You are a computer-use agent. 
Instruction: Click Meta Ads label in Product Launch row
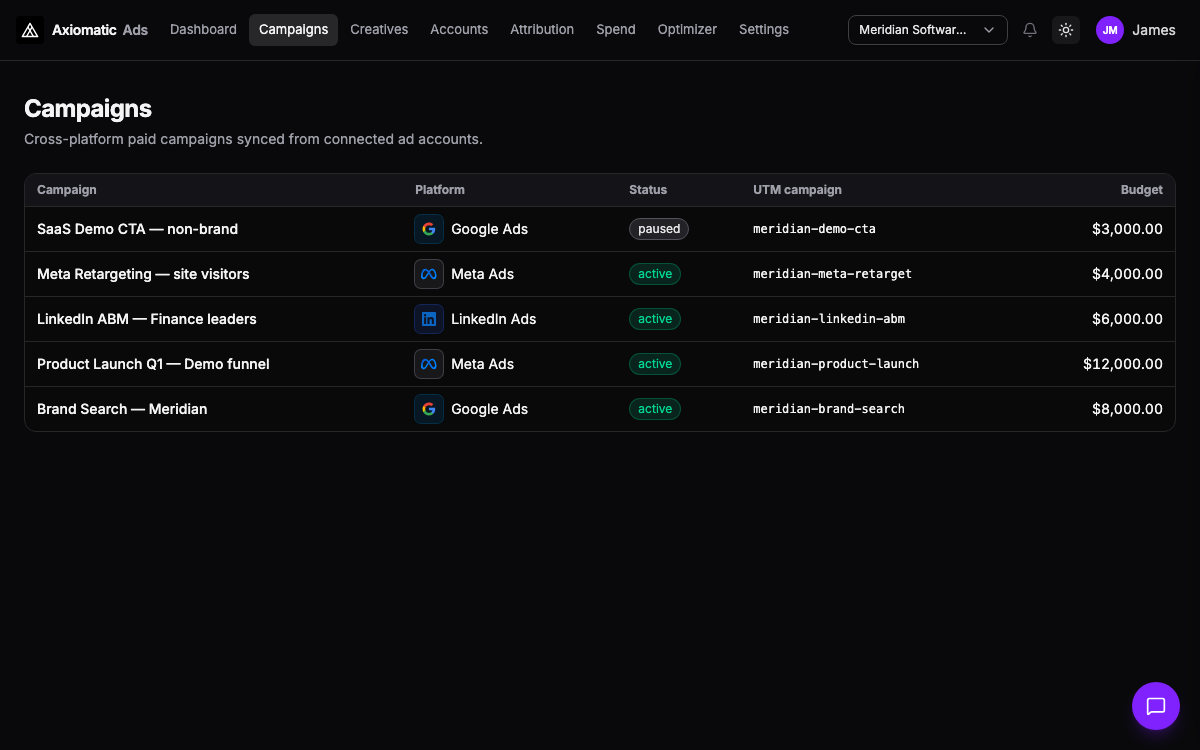483,364
